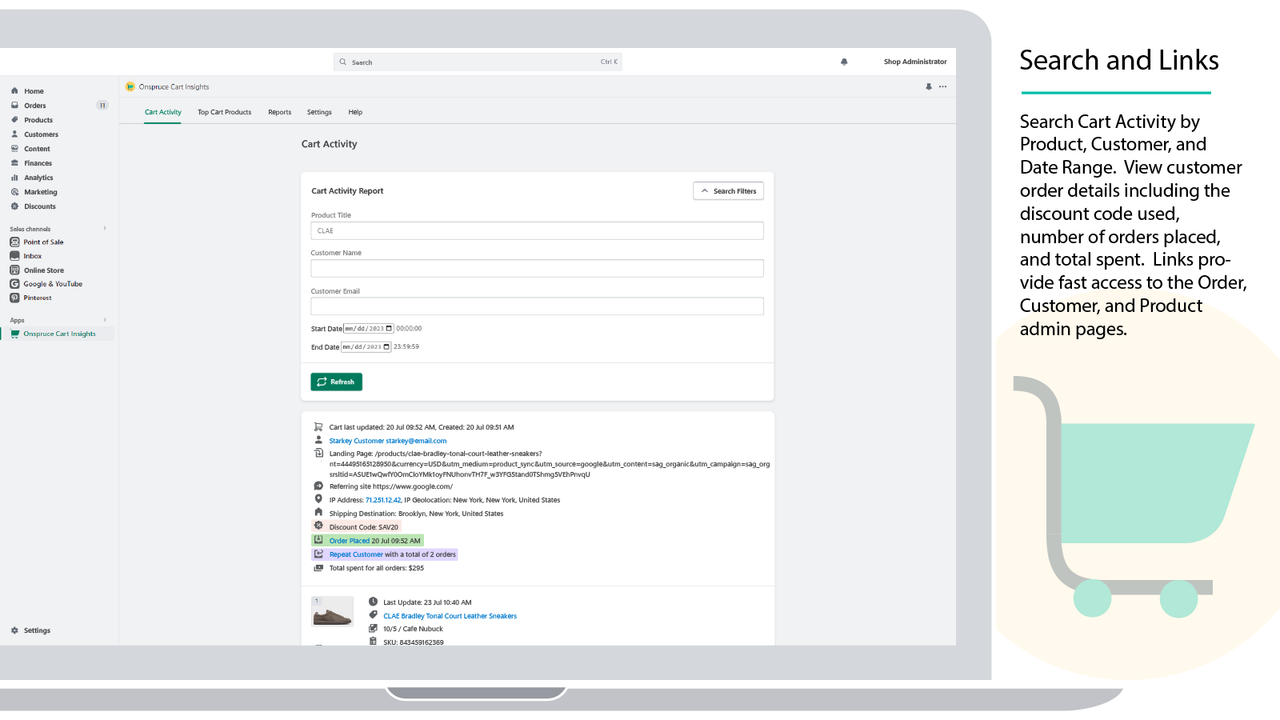
Task: Open the Shop Administrator account menu
Action: [x=915, y=62]
